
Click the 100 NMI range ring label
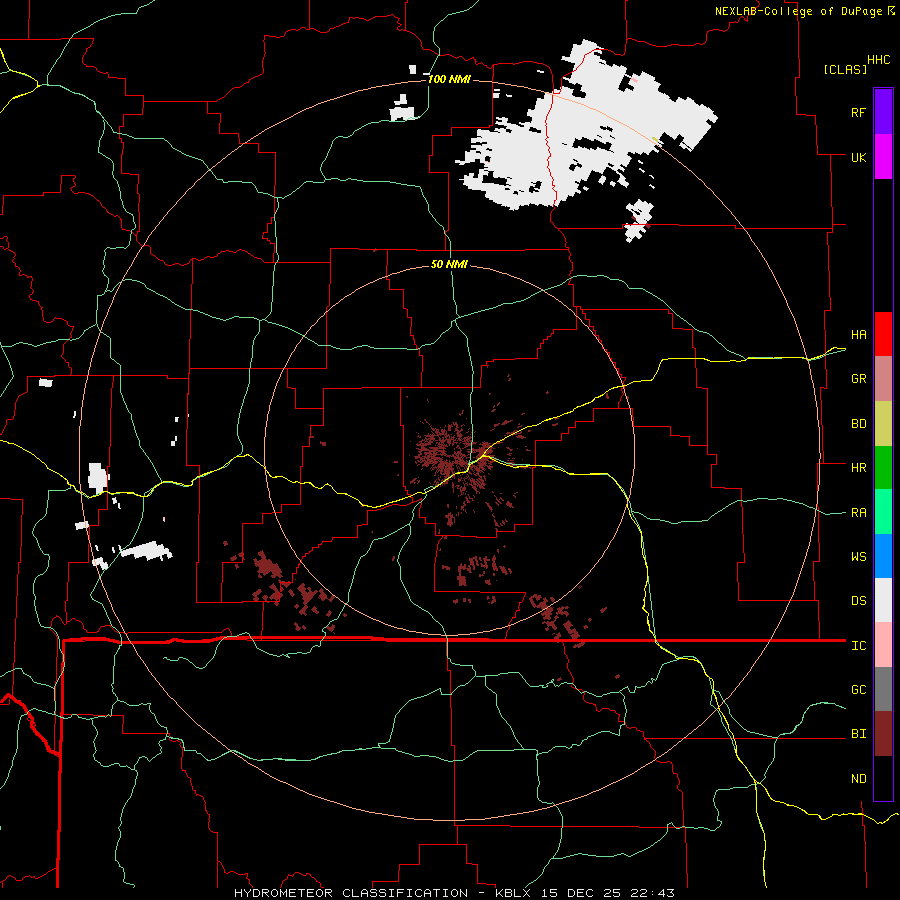(449, 79)
